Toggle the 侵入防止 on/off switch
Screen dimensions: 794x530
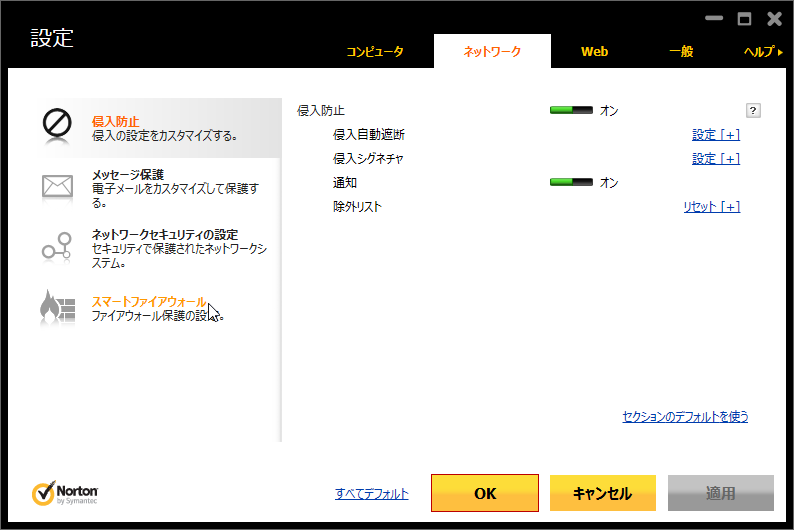click(x=571, y=111)
